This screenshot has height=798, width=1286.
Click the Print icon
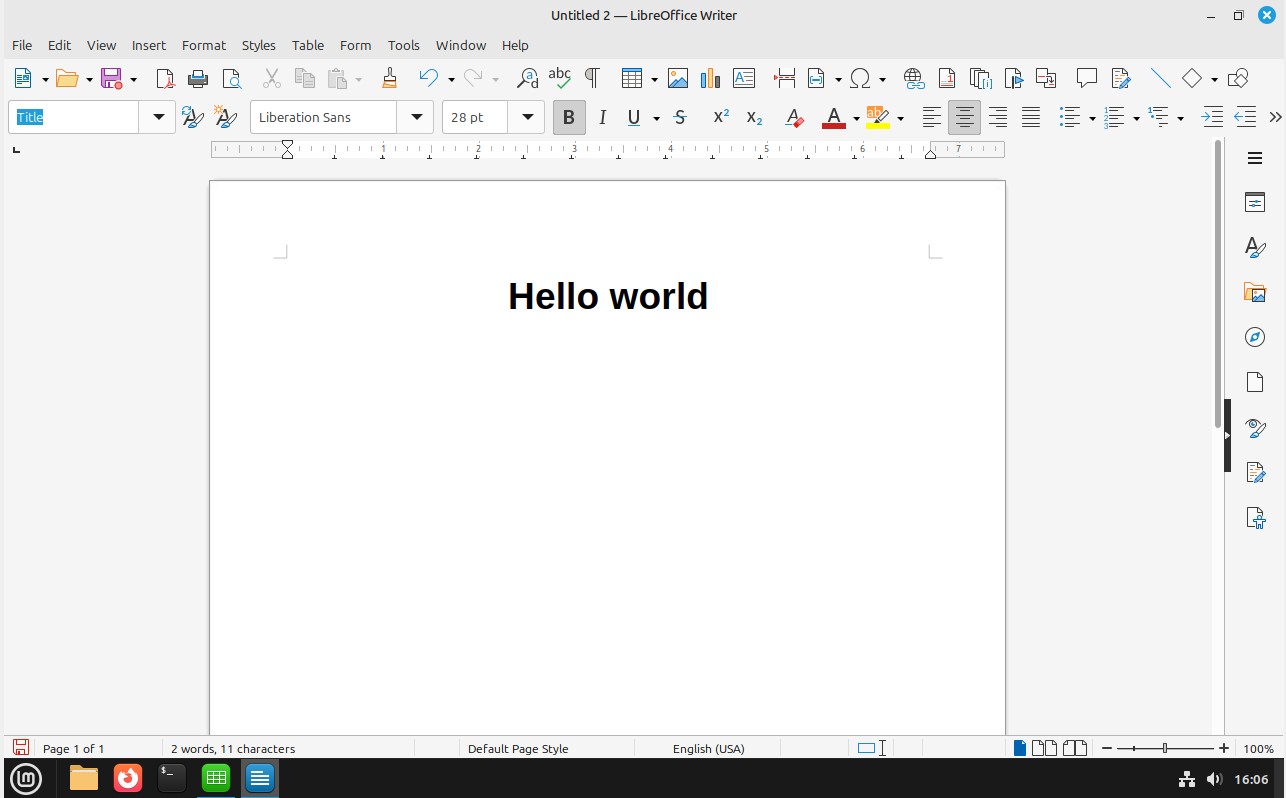(198, 78)
